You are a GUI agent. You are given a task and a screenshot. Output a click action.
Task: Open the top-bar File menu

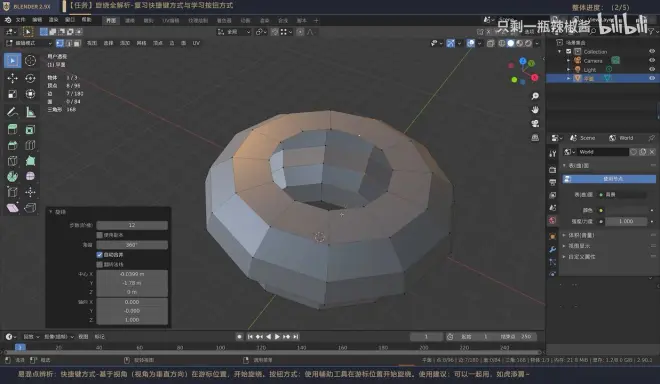tap(21, 20)
